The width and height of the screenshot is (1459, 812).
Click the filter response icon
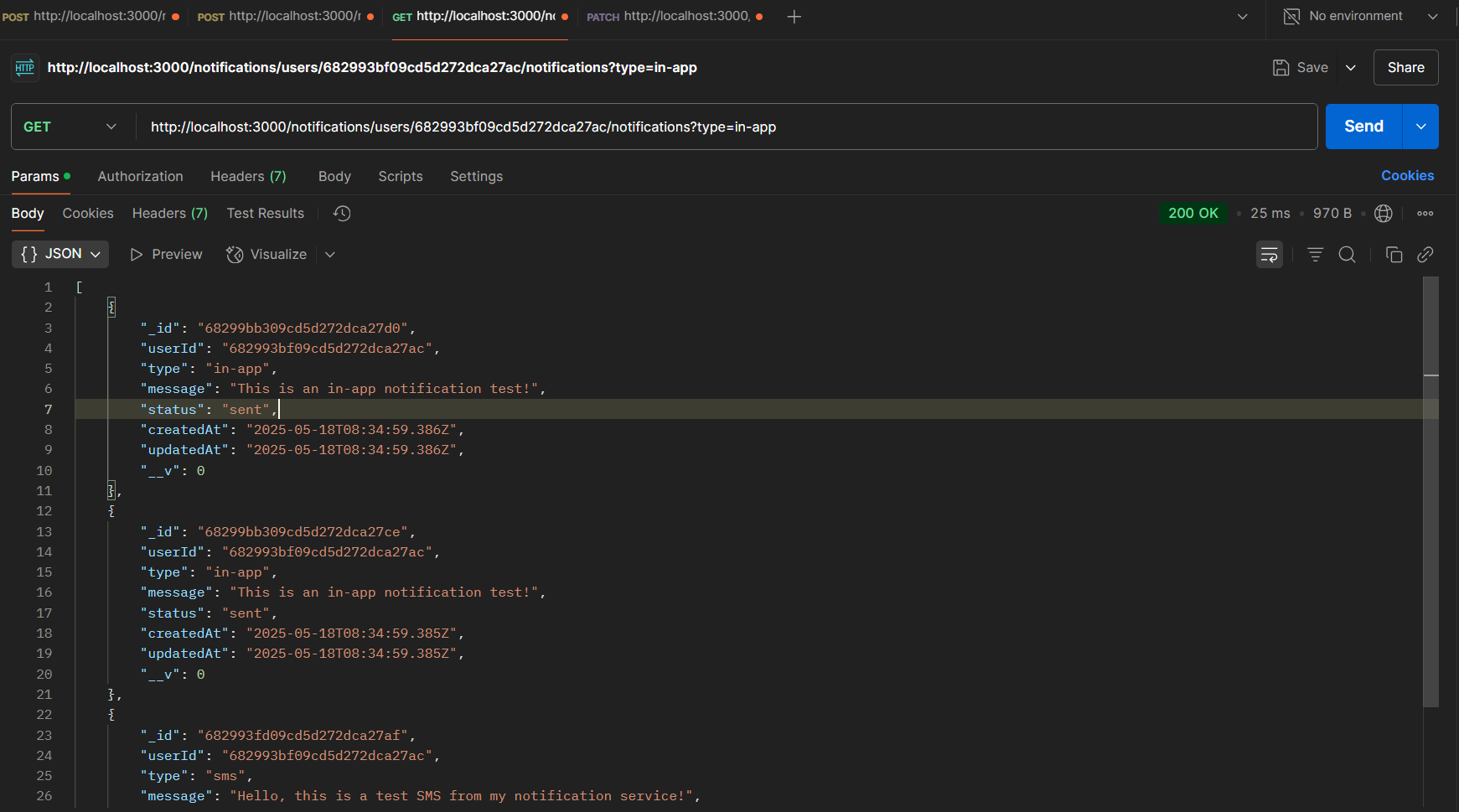[x=1315, y=254]
